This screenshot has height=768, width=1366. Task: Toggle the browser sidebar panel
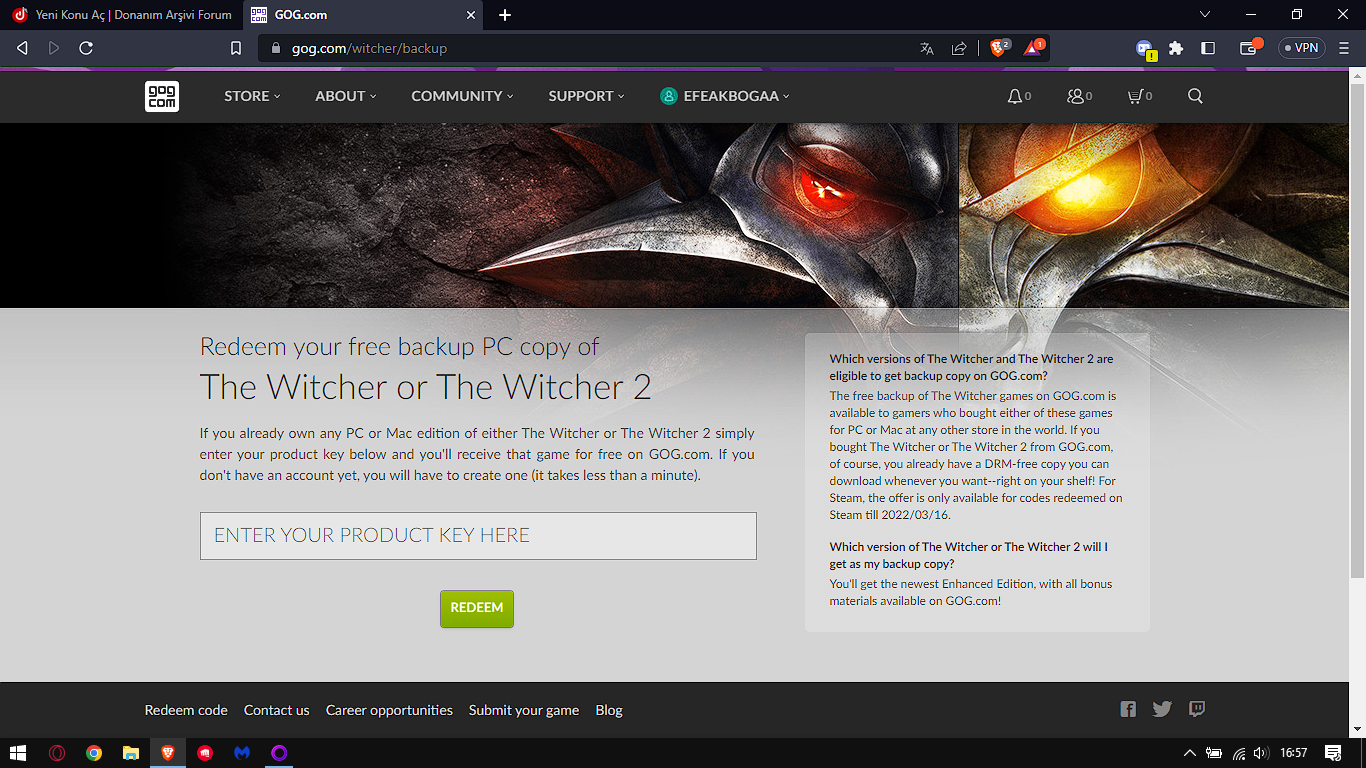pos(1208,48)
